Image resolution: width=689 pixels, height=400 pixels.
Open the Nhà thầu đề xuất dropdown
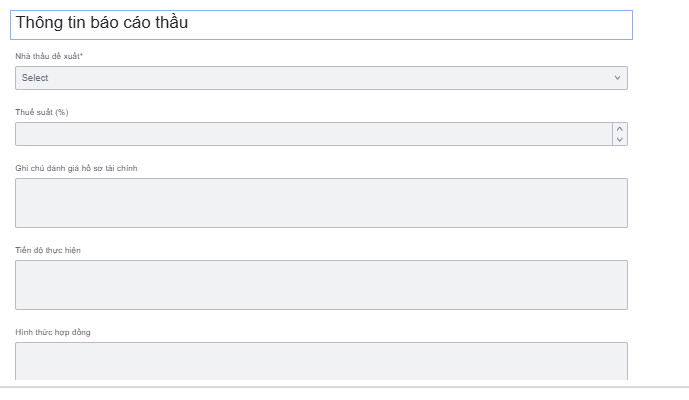pyautogui.click(x=321, y=78)
